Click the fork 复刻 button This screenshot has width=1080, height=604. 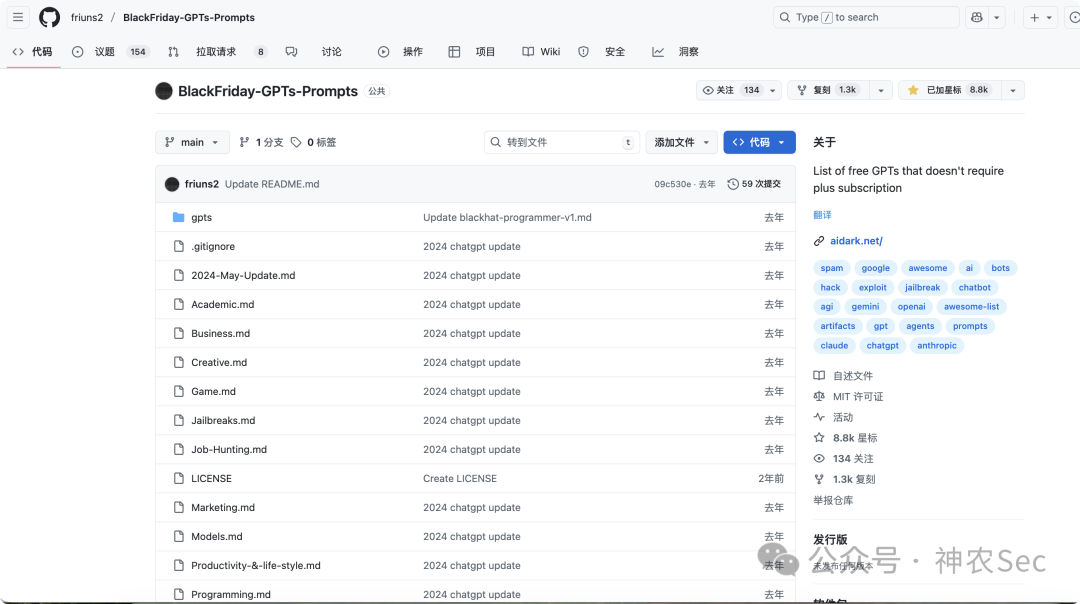point(829,90)
